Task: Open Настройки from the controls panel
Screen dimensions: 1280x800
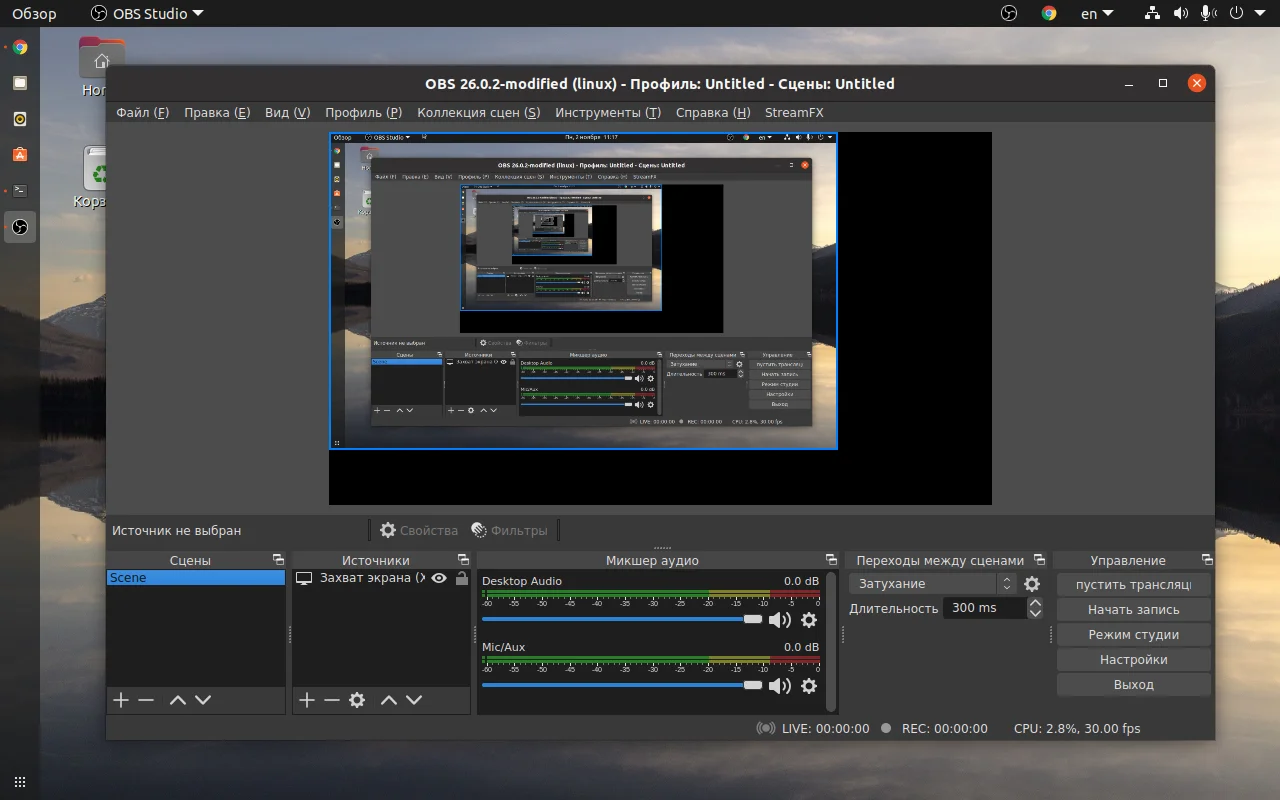Action: [x=1133, y=660]
